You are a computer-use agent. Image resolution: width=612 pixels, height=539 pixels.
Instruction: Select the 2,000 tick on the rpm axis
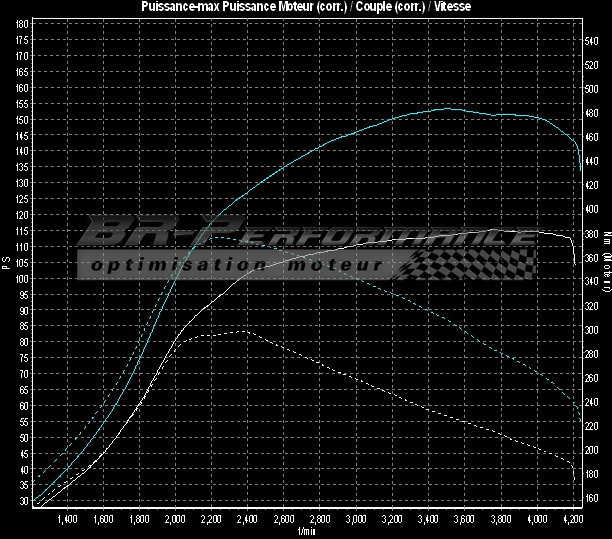click(x=174, y=520)
